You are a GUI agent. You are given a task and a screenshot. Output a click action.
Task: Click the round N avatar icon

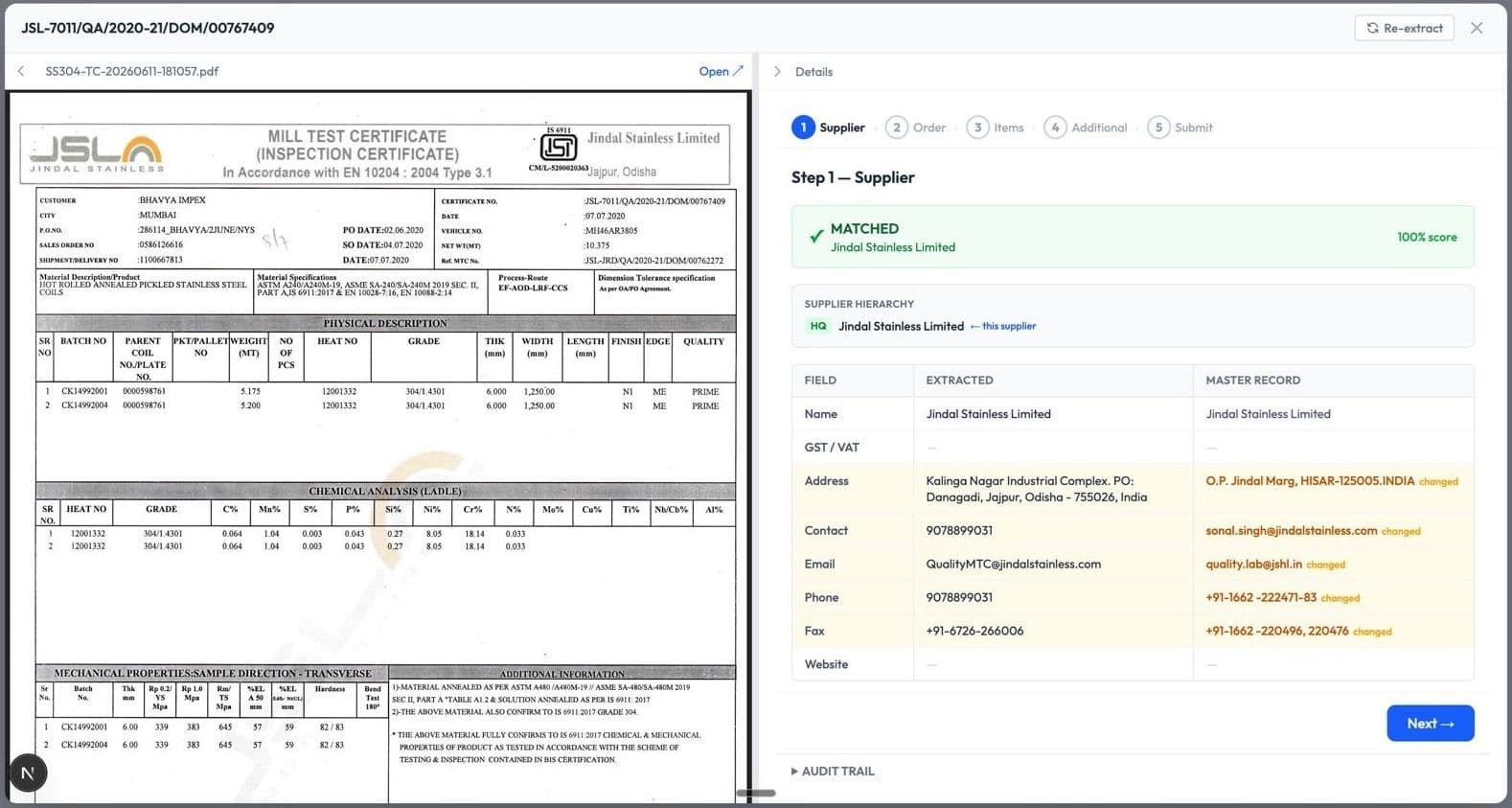point(28,773)
